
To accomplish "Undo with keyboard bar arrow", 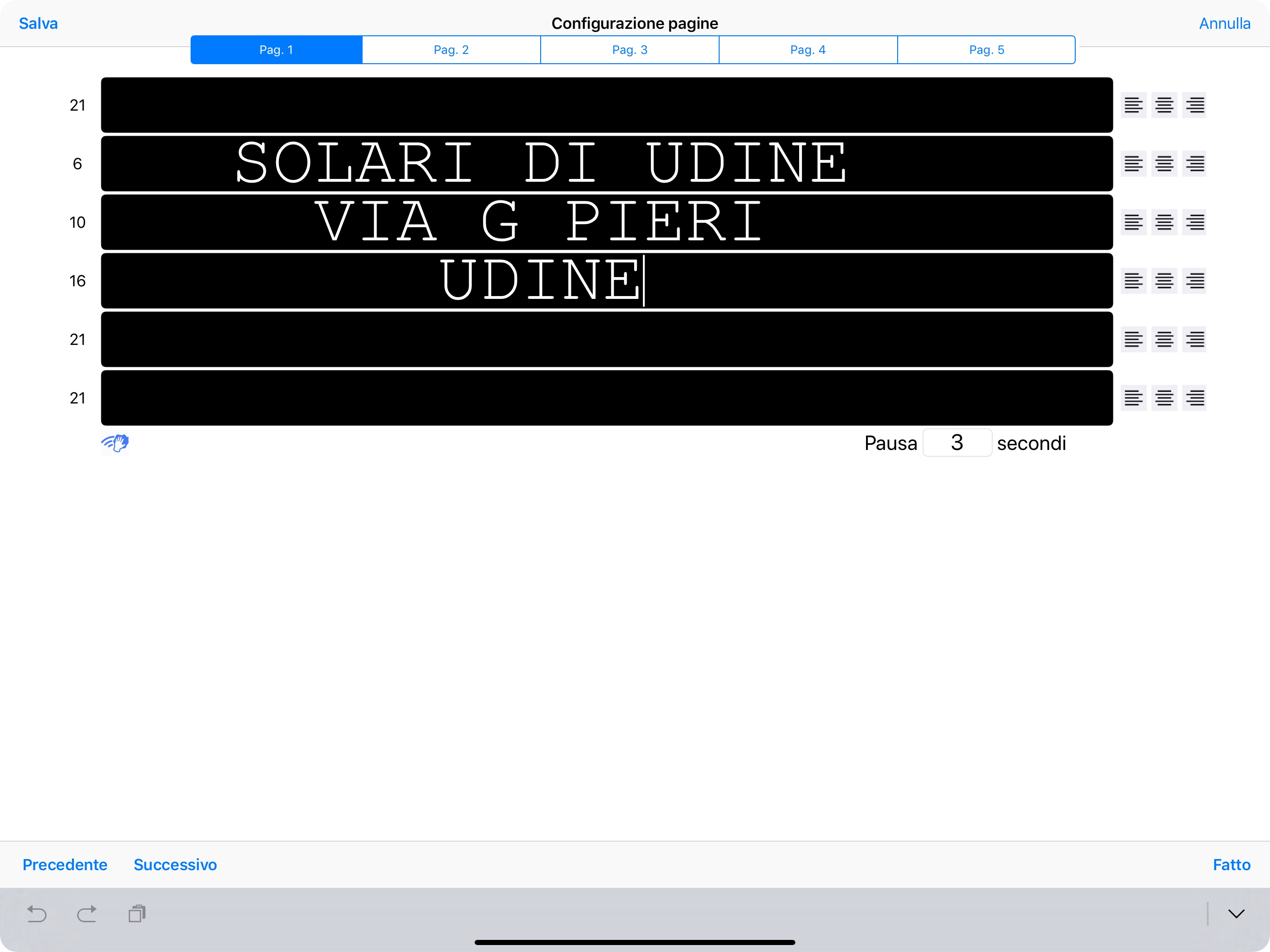I will [x=37, y=913].
